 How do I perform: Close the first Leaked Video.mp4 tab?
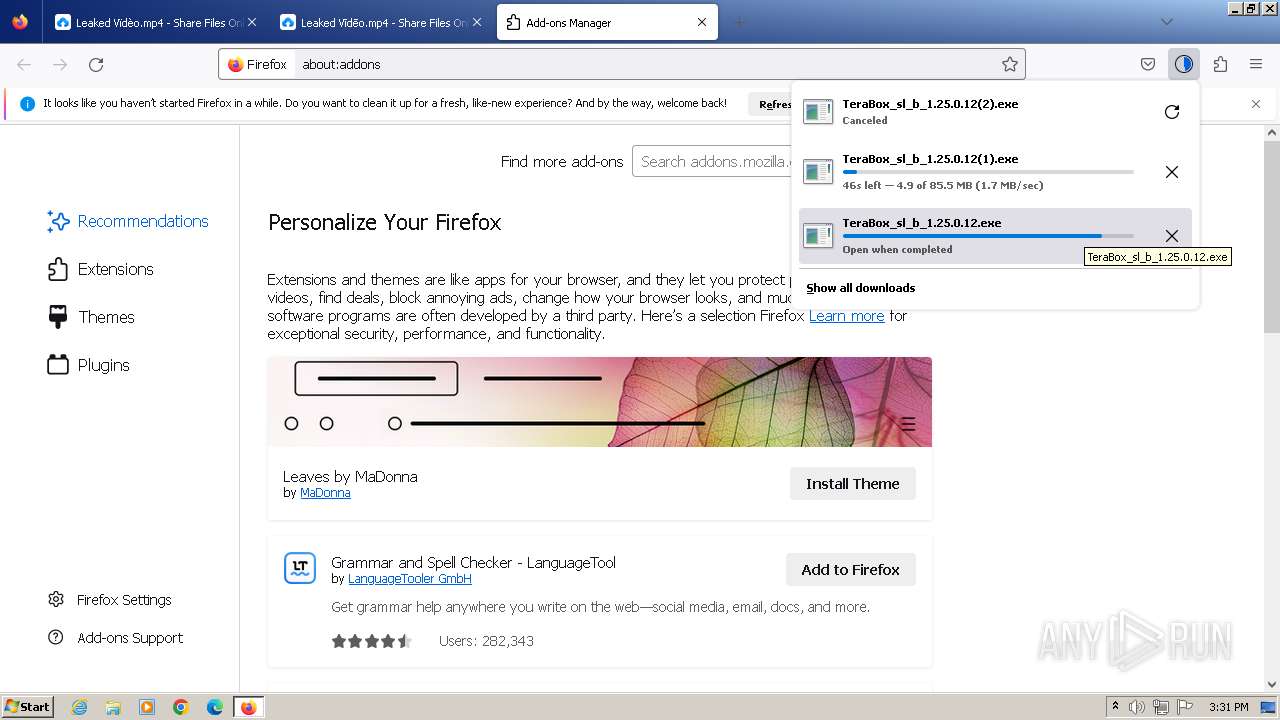point(251,22)
